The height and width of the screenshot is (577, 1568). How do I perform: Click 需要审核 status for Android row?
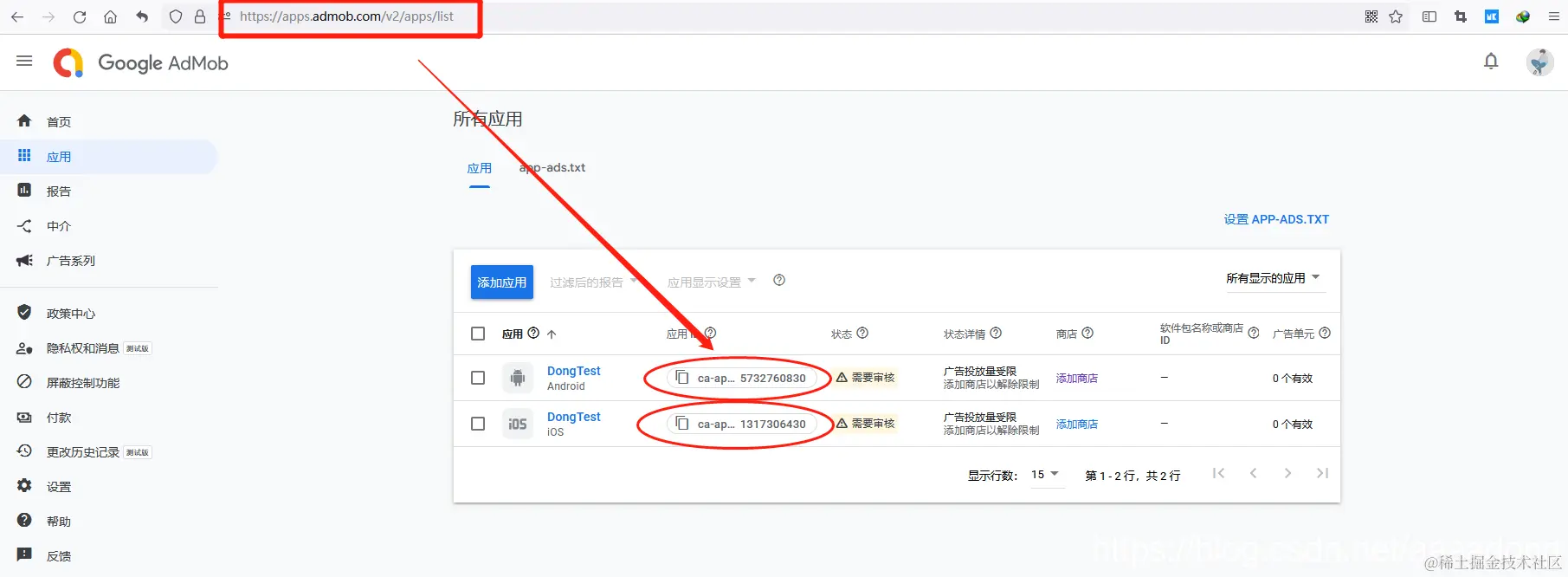866,378
